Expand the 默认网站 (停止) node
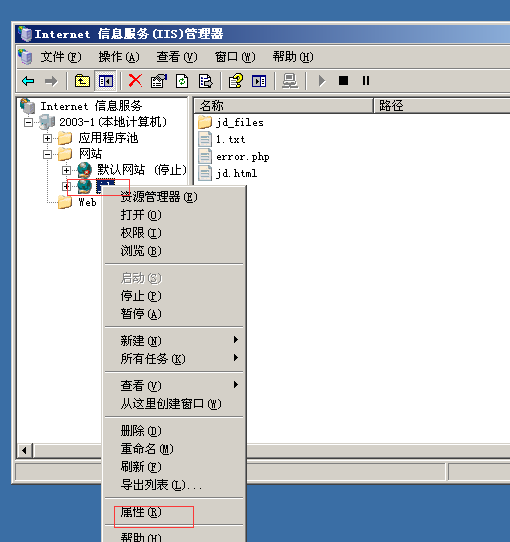The height and width of the screenshot is (542, 510). point(66,170)
